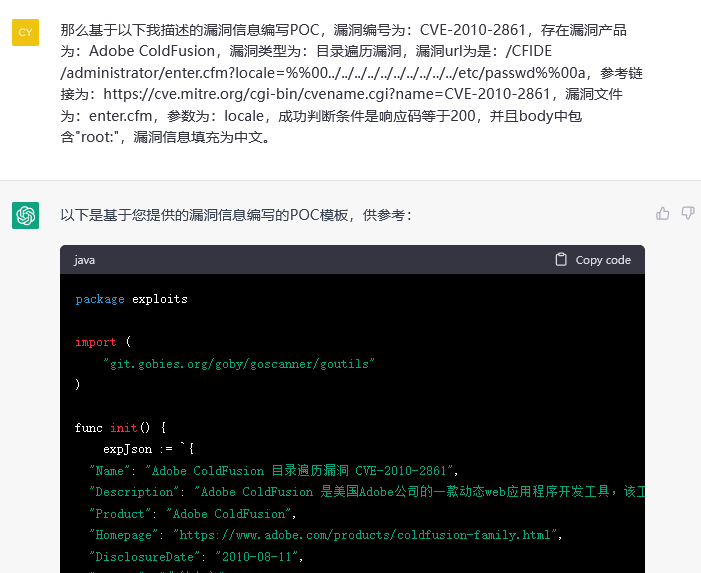Click the CY user avatar
Image resolution: width=701 pixels, height=573 pixels.
[25, 33]
